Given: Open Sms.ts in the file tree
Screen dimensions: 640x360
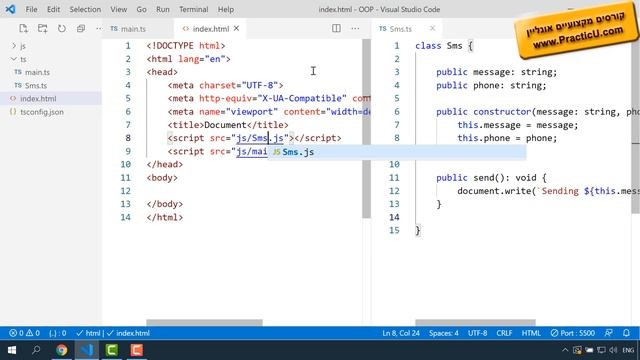Looking at the screenshot, I should [36, 85].
